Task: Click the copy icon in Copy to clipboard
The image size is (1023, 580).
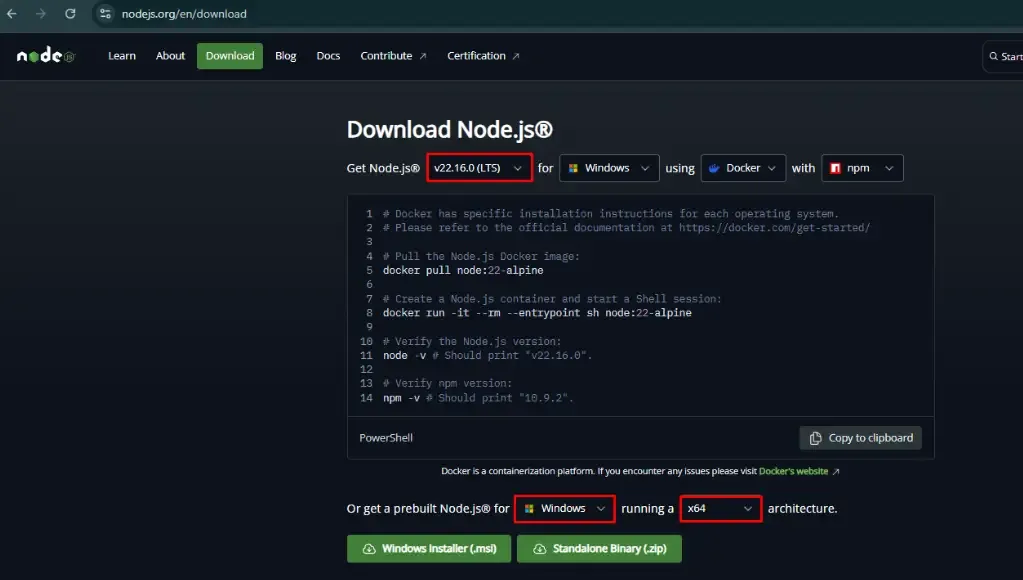Action: [815, 438]
